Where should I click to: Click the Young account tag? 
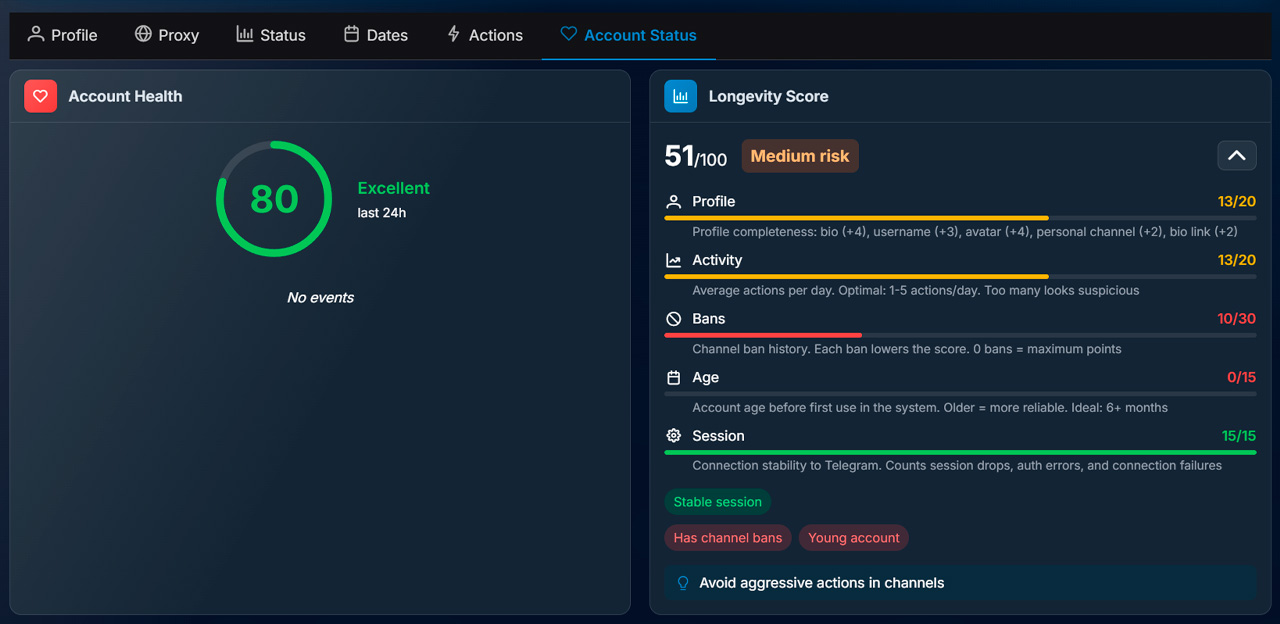tap(854, 538)
